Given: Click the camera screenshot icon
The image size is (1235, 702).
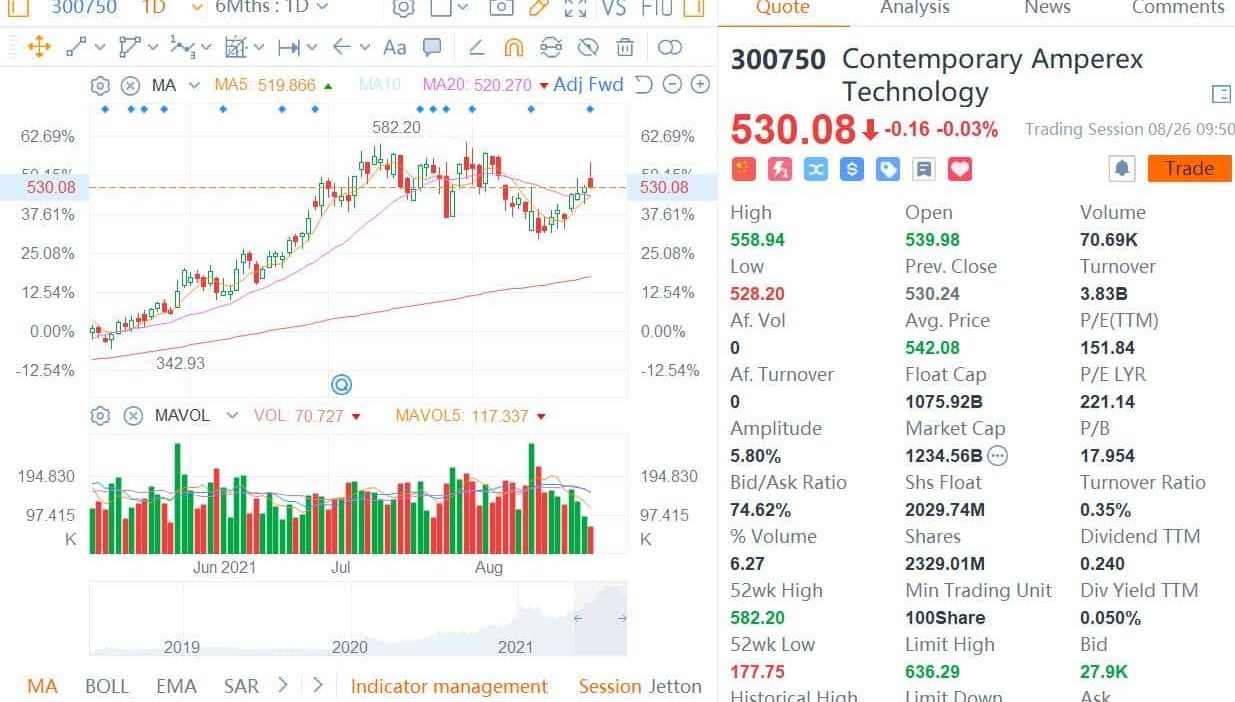Looking at the screenshot, I should (x=501, y=8).
